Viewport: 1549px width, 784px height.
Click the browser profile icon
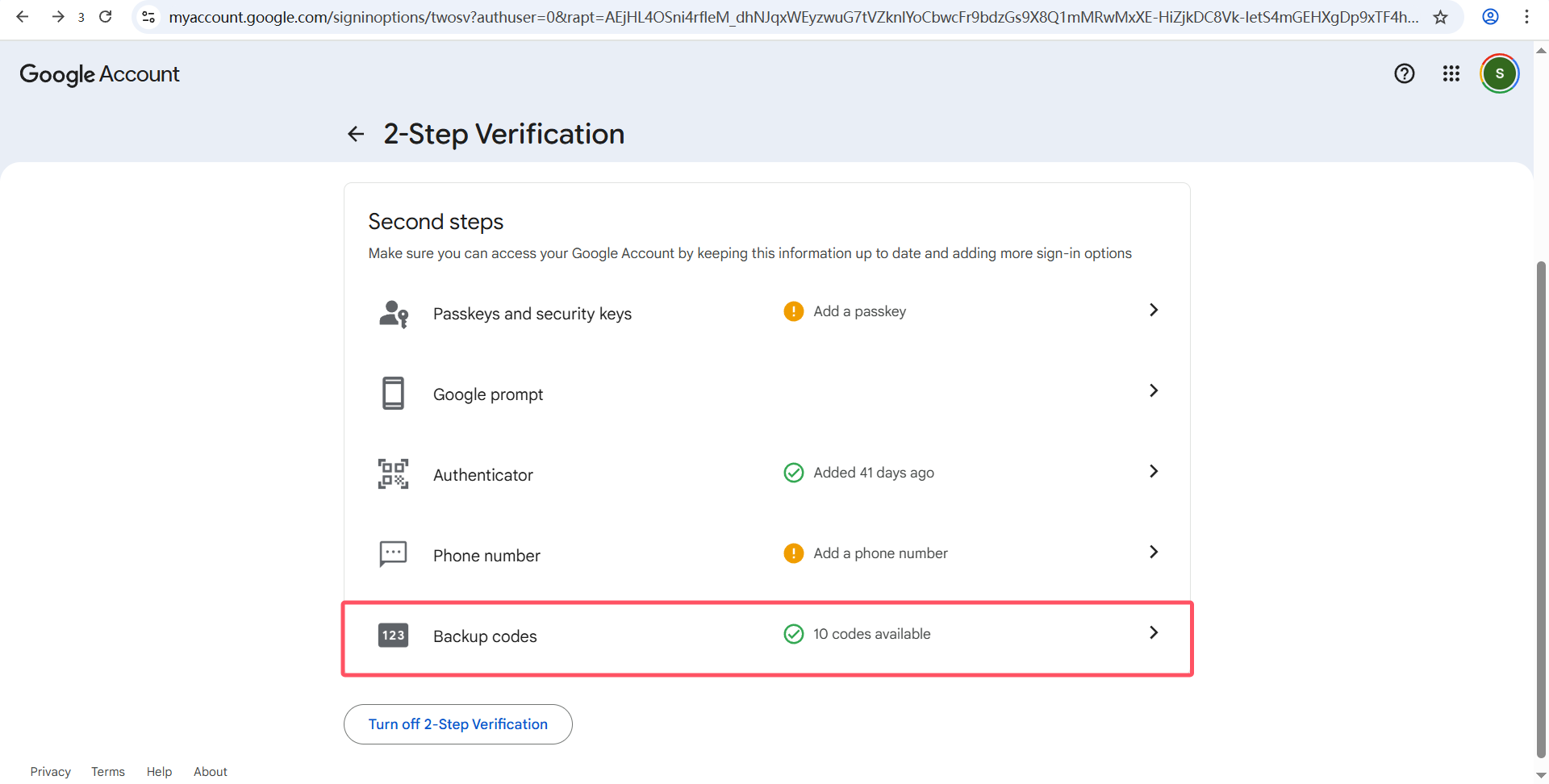point(1490,17)
